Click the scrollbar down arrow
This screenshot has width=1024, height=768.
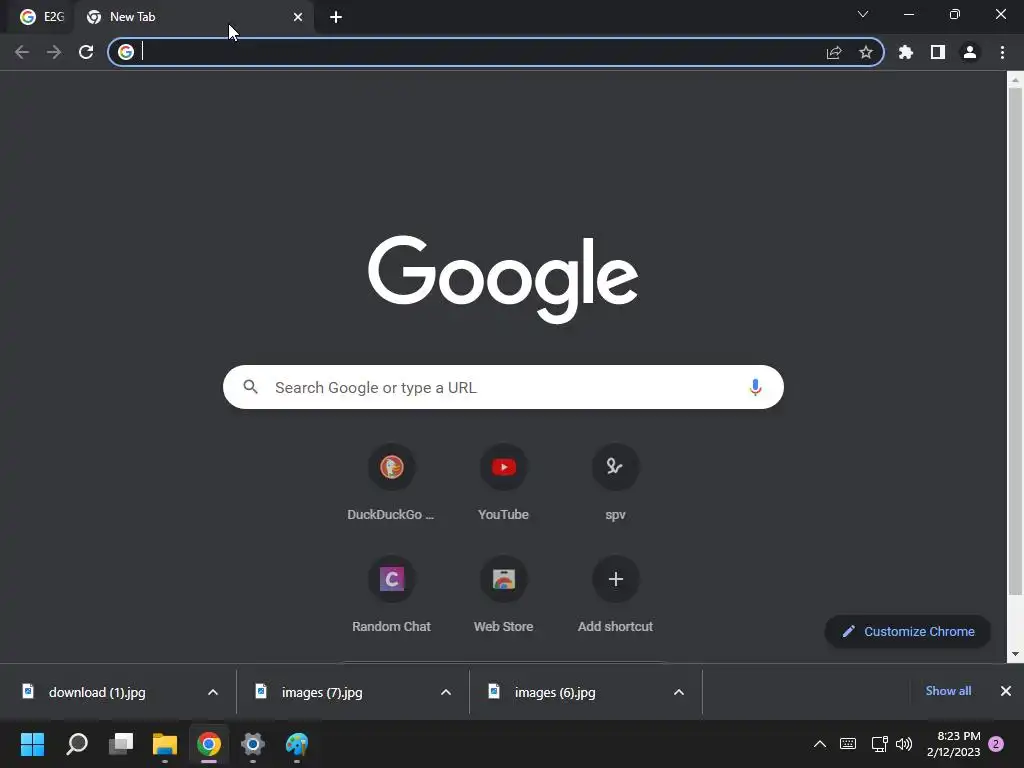(1015, 654)
